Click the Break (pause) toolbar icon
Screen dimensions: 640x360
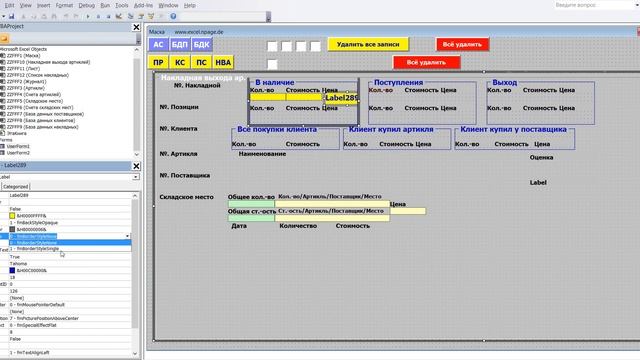tap(98, 16)
